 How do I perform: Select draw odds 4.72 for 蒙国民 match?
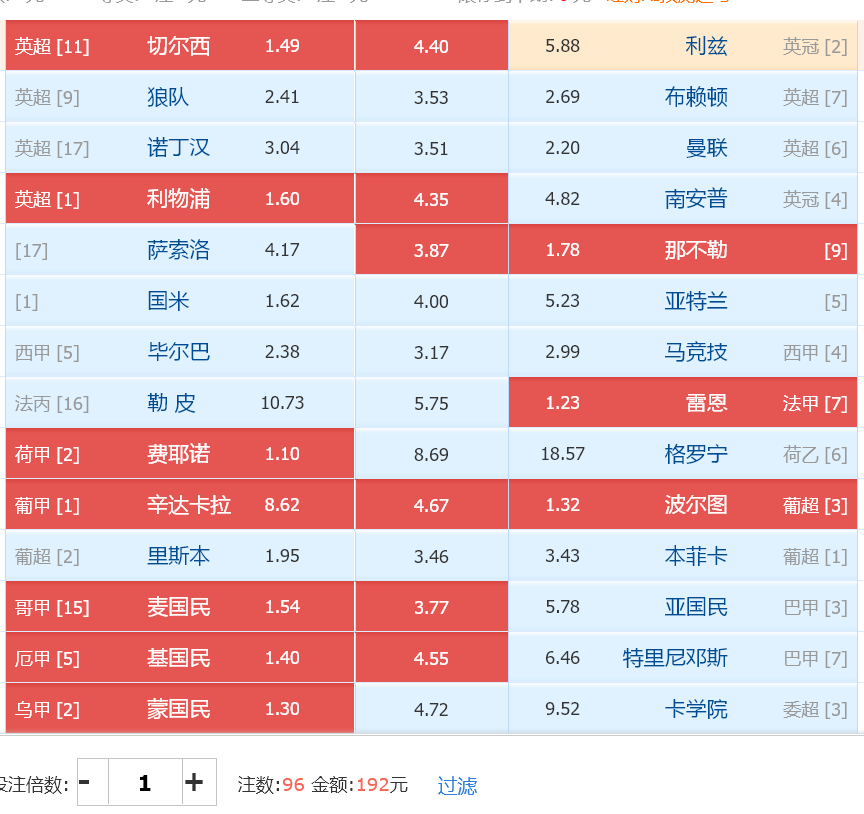tap(431, 709)
